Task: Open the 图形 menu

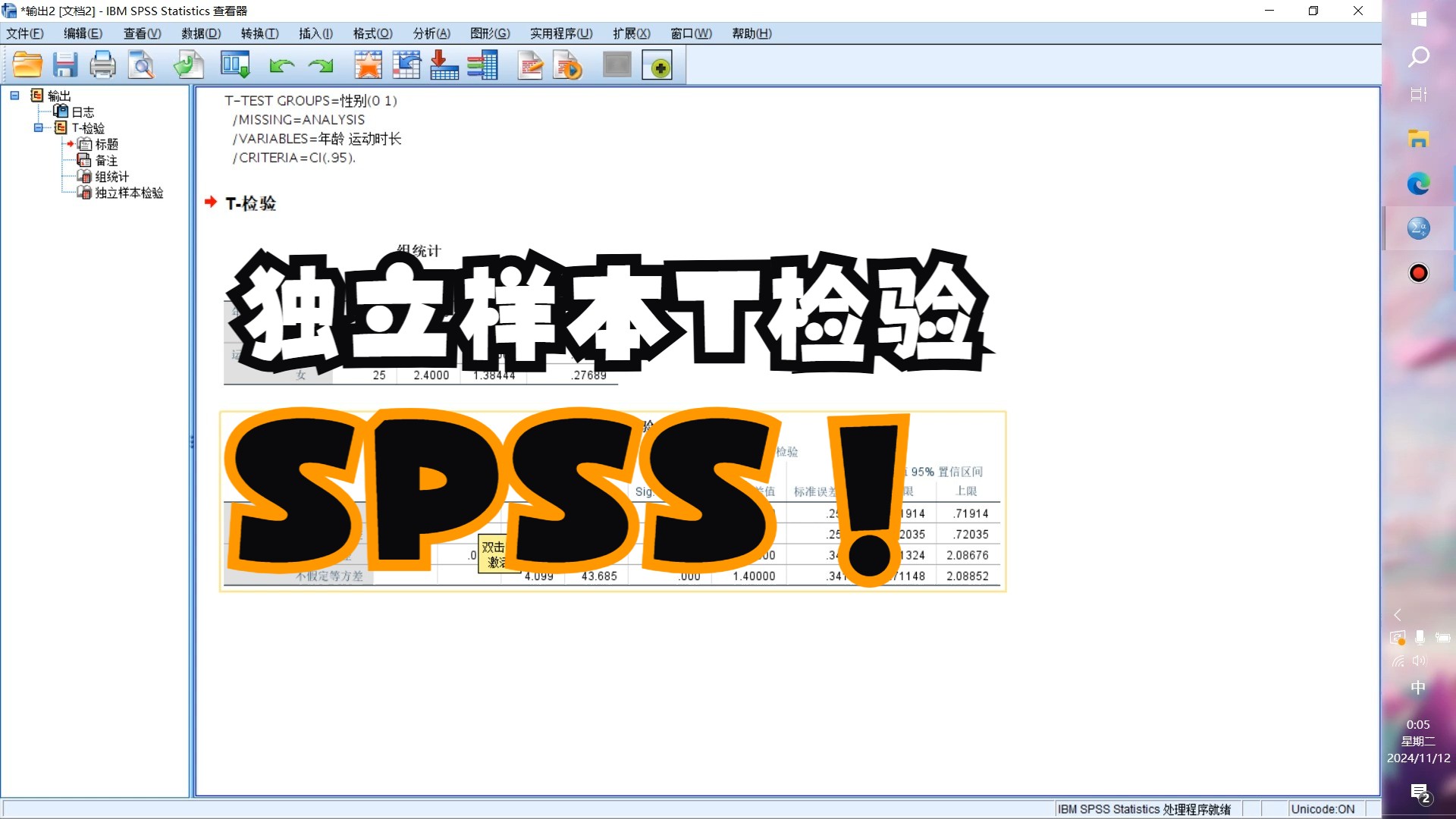Action: coord(490,33)
